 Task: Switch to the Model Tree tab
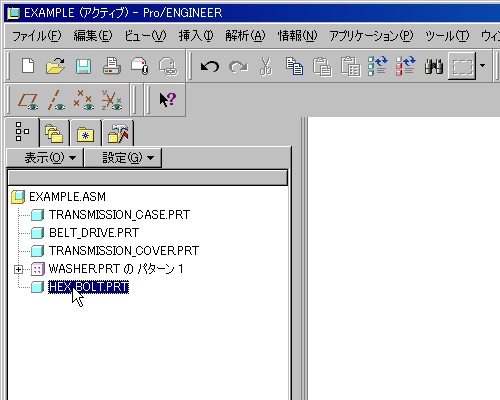[22, 132]
